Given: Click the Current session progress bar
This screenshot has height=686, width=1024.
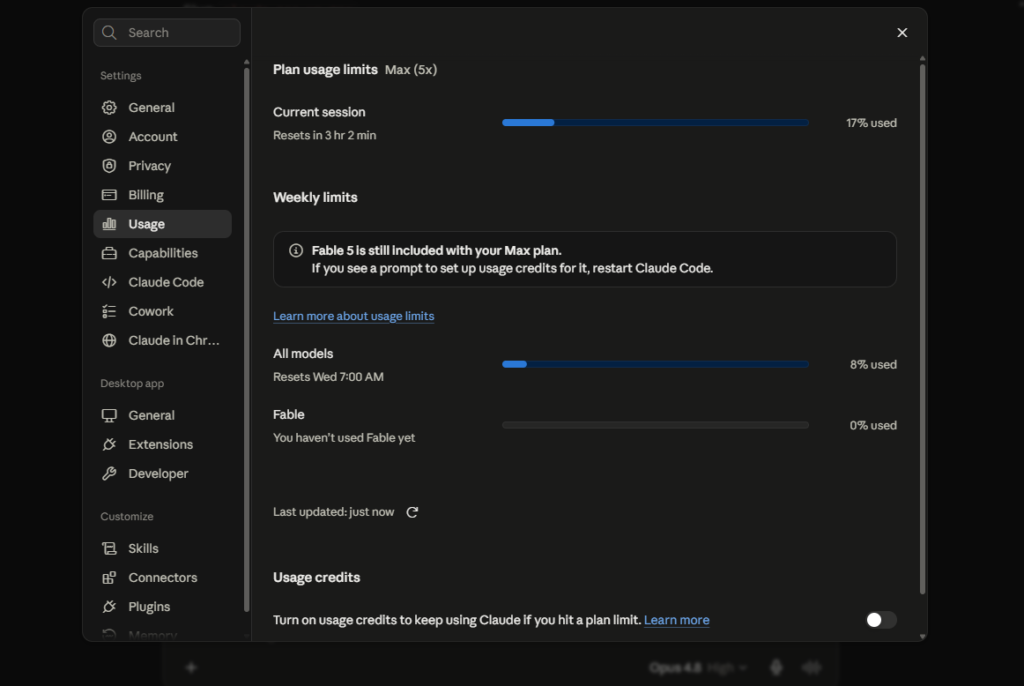Looking at the screenshot, I should (655, 123).
